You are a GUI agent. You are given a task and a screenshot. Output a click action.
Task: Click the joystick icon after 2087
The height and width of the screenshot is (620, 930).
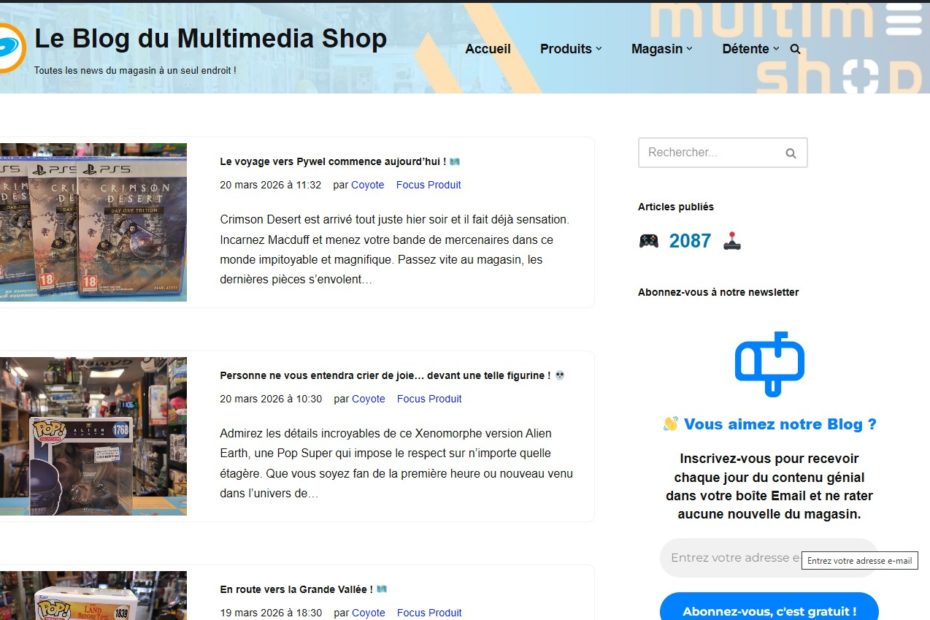pos(733,241)
